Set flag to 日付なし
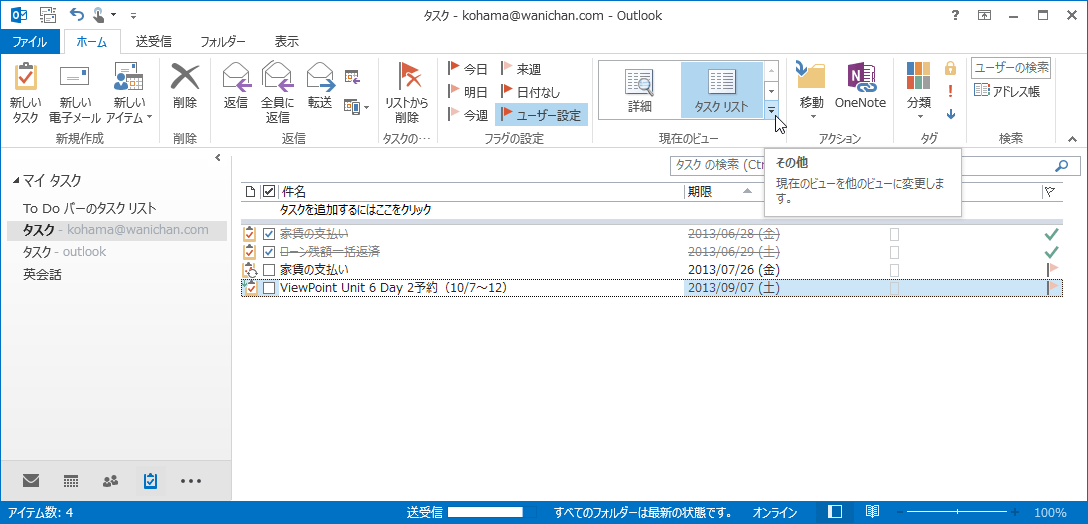1088x524 pixels. pyautogui.click(x=531, y=92)
